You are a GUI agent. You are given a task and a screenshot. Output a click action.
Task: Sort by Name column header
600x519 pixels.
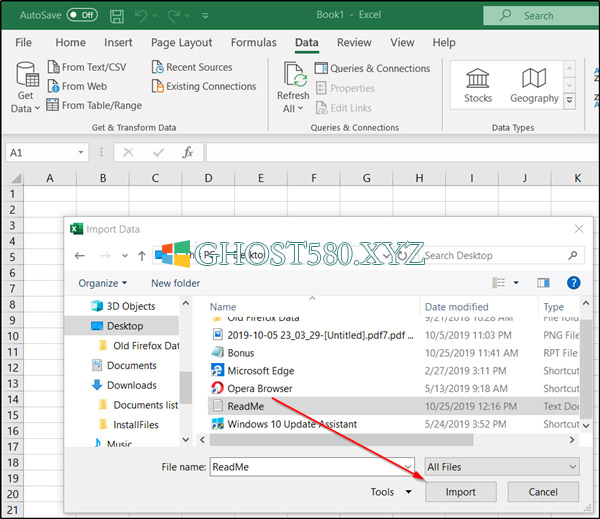[223, 307]
